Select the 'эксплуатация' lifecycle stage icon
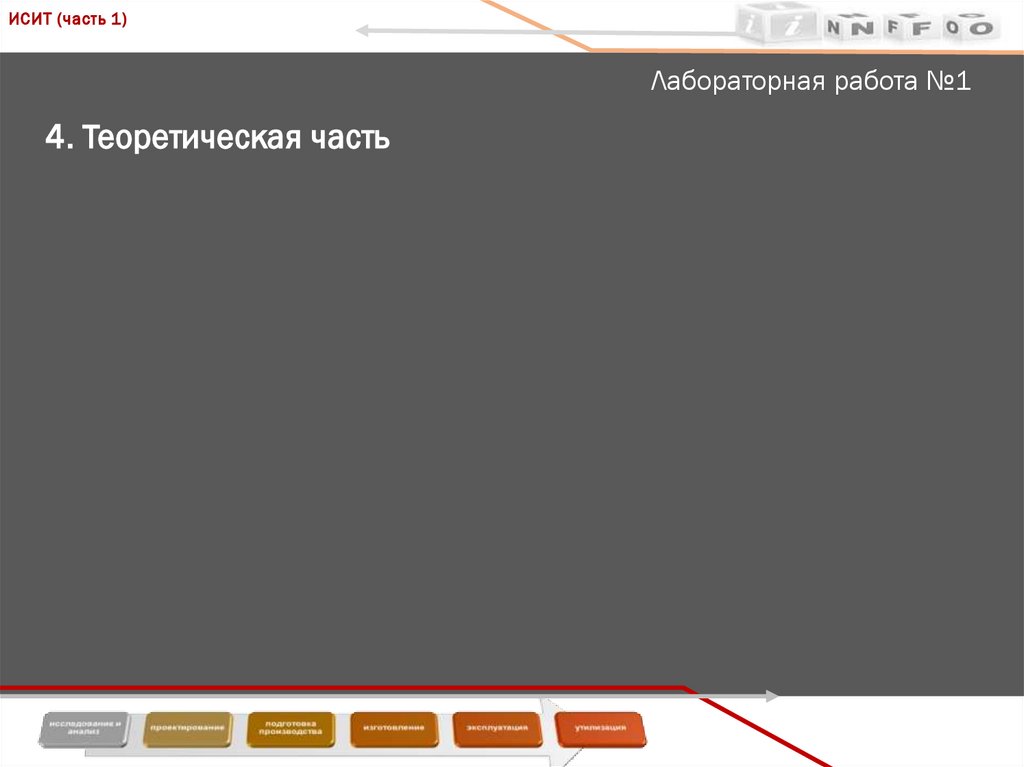The image size is (1024, 767). point(497,727)
